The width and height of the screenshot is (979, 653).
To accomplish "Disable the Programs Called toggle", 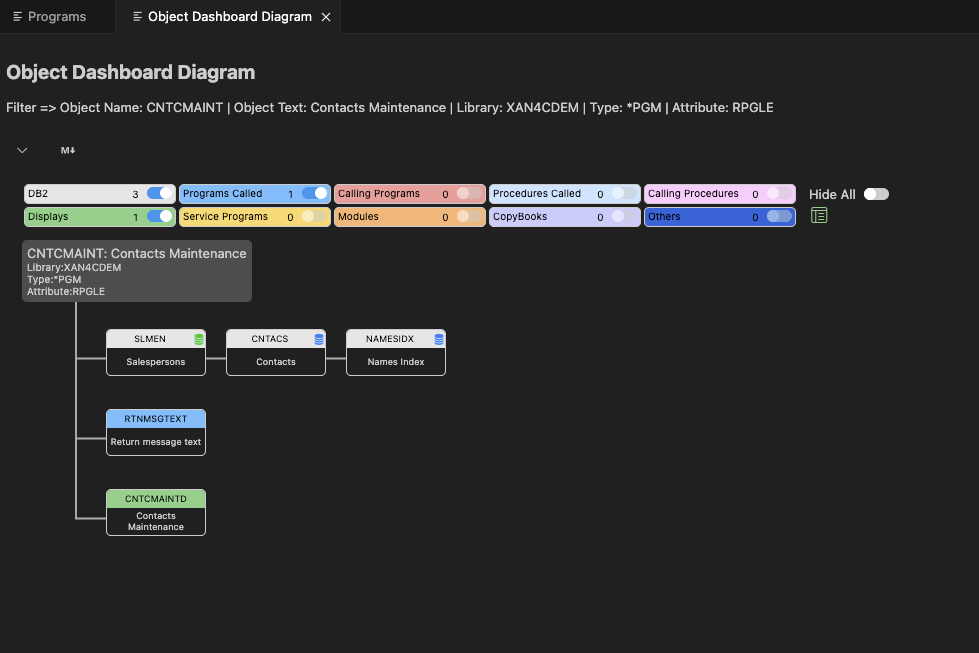I will coord(314,194).
